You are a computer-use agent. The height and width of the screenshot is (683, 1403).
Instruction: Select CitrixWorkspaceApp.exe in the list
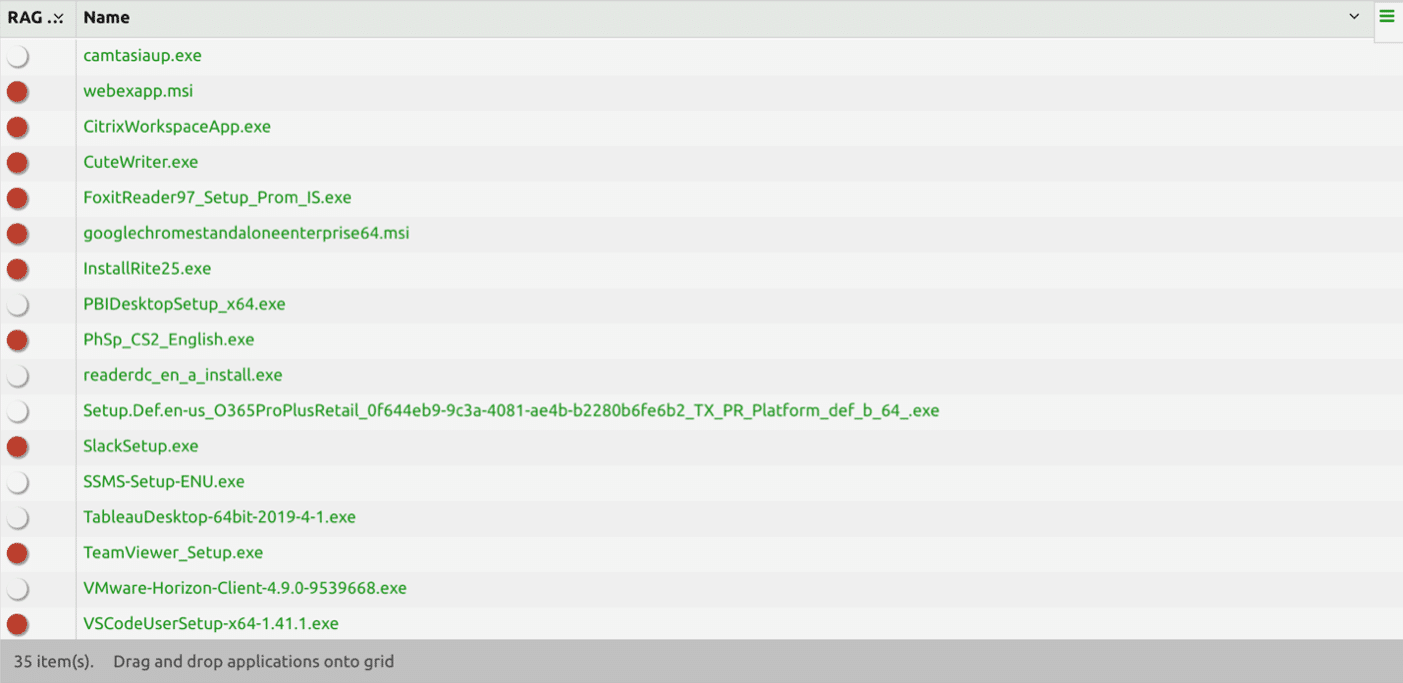[177, 127]
